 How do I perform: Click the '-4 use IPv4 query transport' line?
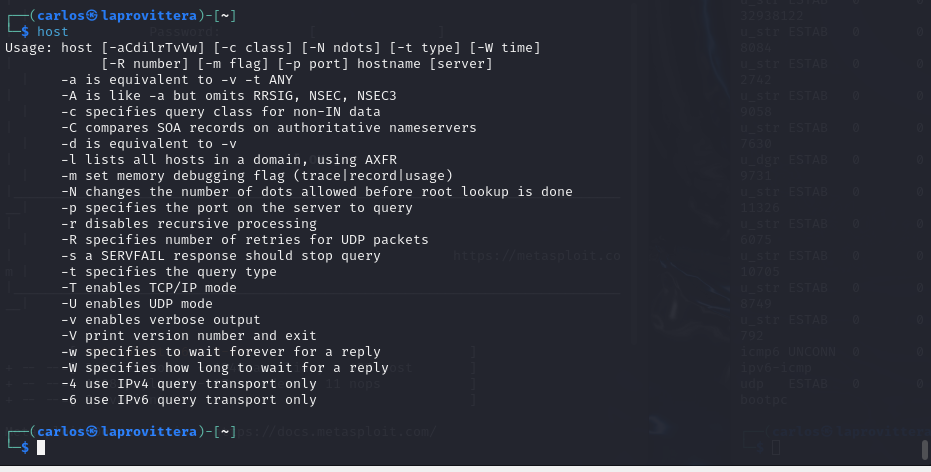189,384
